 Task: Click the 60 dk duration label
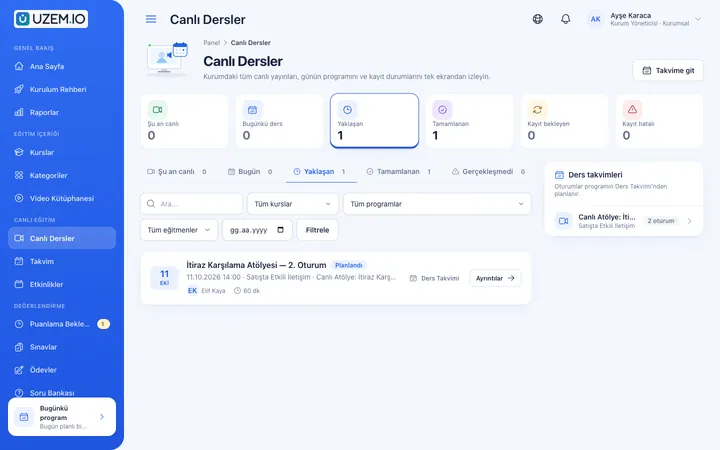click(x=247, y=291)
